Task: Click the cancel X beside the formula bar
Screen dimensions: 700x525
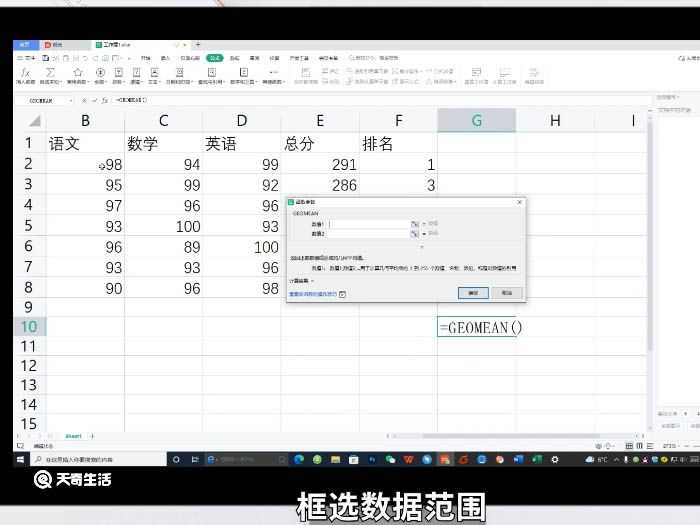Action: (x=84, y=100)
